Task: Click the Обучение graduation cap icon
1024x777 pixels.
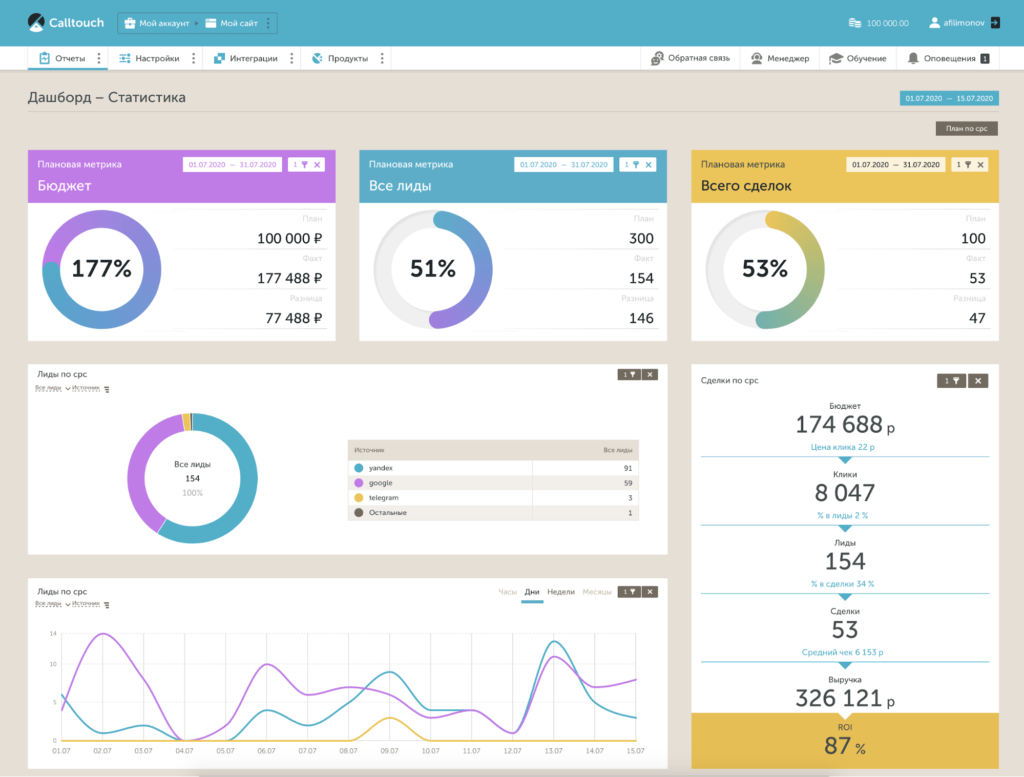Action: 836,58
